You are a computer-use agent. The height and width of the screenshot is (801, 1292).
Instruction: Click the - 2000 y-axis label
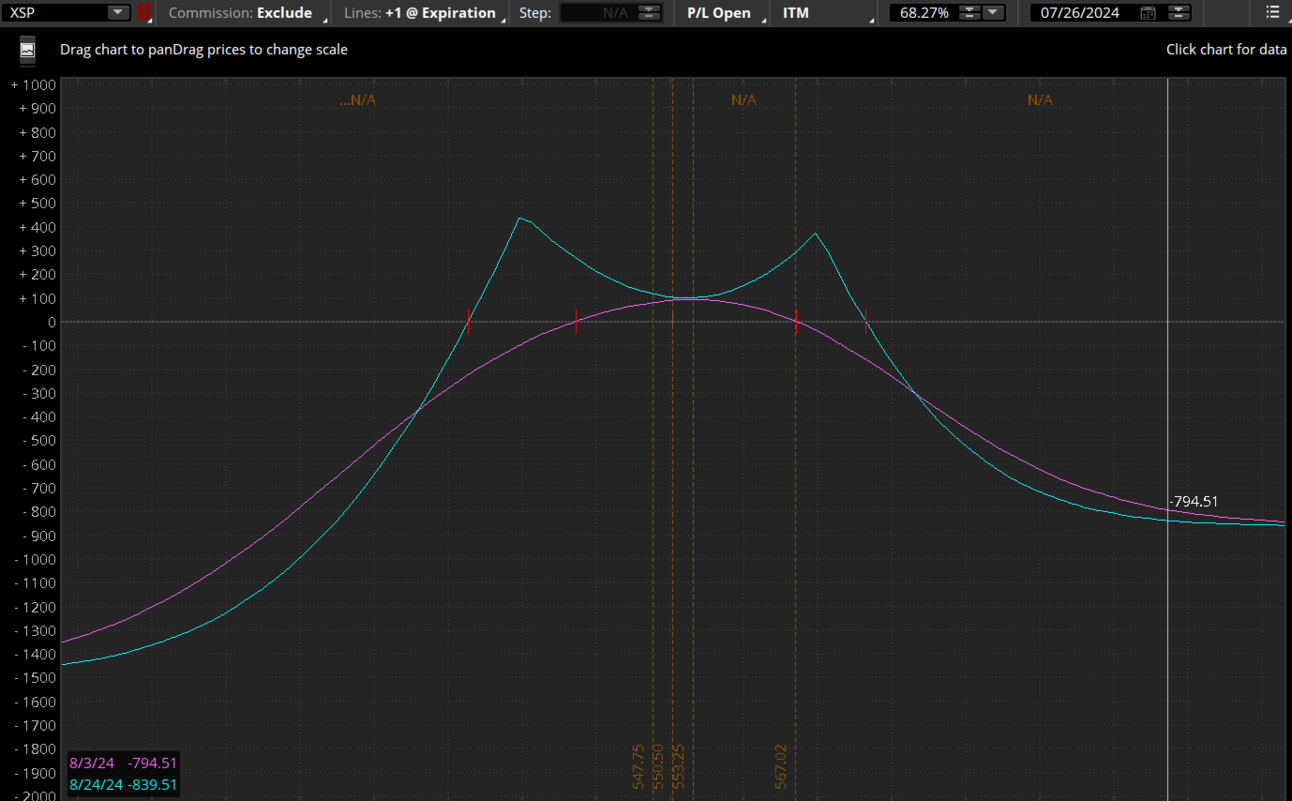(35, 795)
